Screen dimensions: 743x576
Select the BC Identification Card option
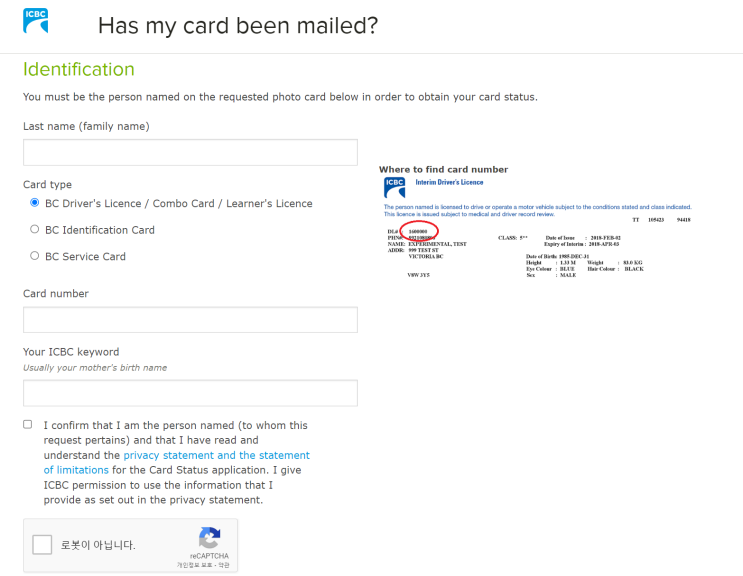click(x=35, y=230)
